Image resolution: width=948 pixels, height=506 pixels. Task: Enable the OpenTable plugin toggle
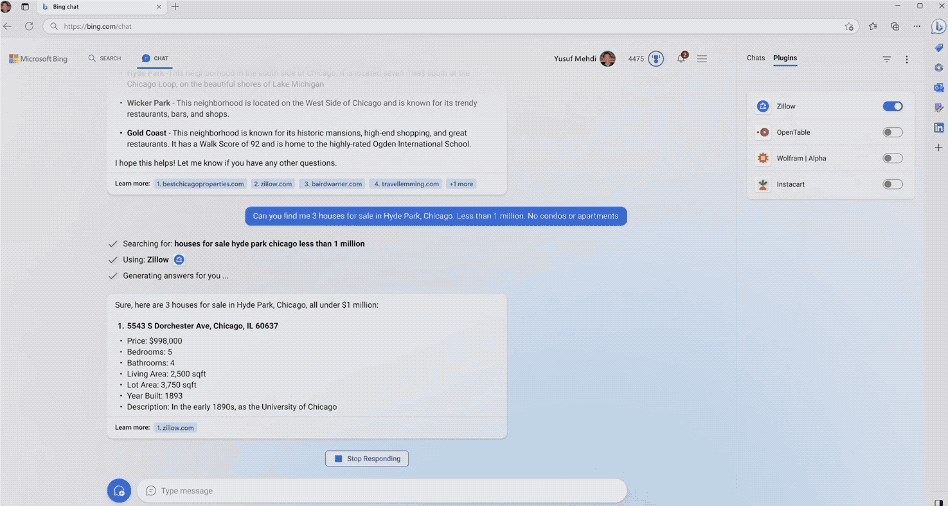892,132
